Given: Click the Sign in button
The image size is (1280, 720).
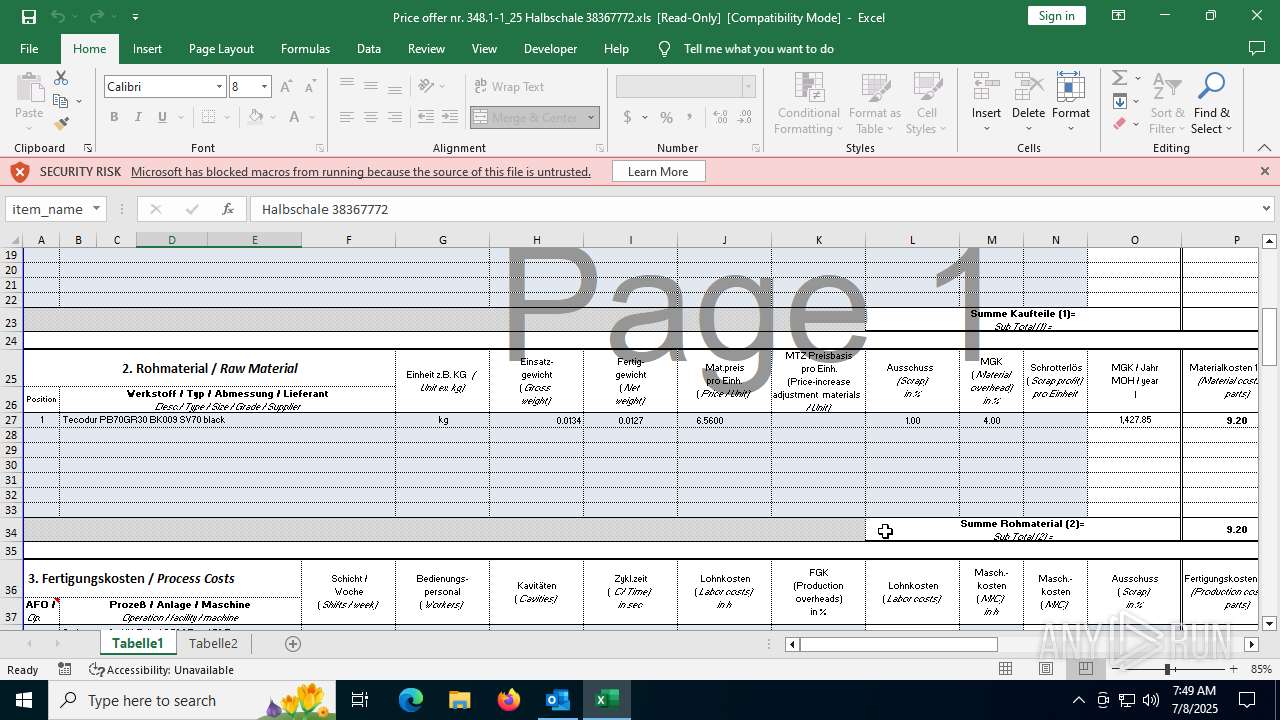Looking at the screenshot, I should [1056, 16].
